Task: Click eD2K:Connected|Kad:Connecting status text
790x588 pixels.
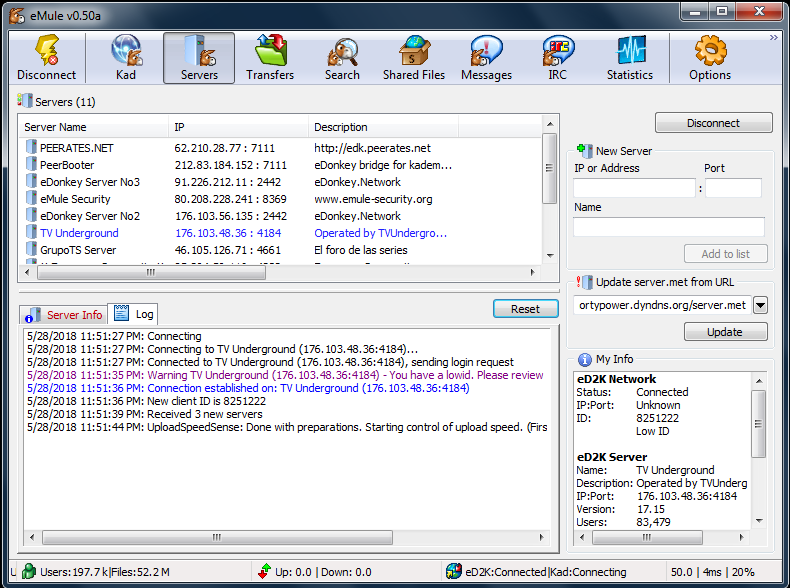Action: pyautogui.click(x=546, y=572)
